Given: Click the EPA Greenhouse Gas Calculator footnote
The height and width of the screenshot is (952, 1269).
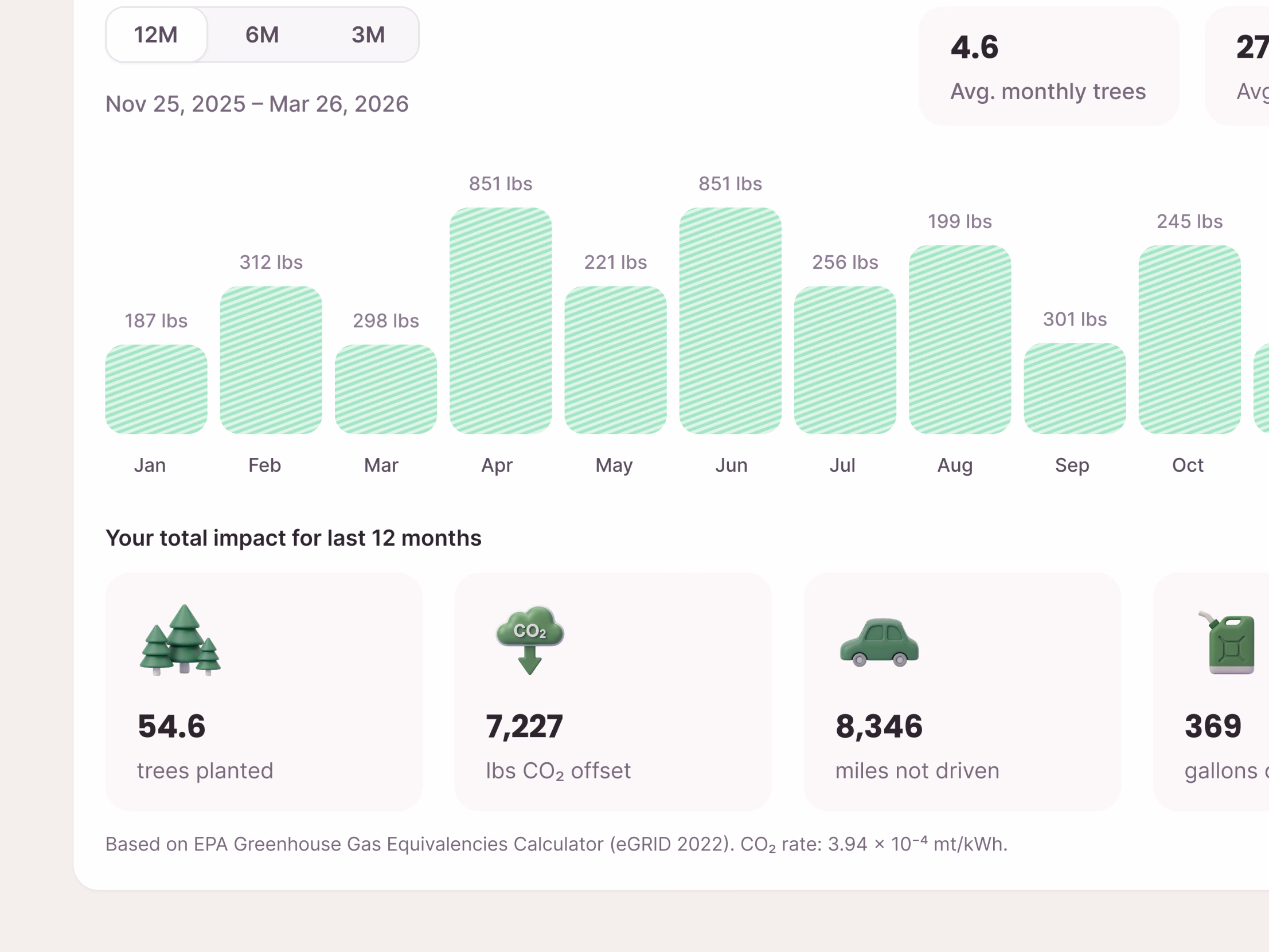Looking at the screenshot, I should point(556,844).
